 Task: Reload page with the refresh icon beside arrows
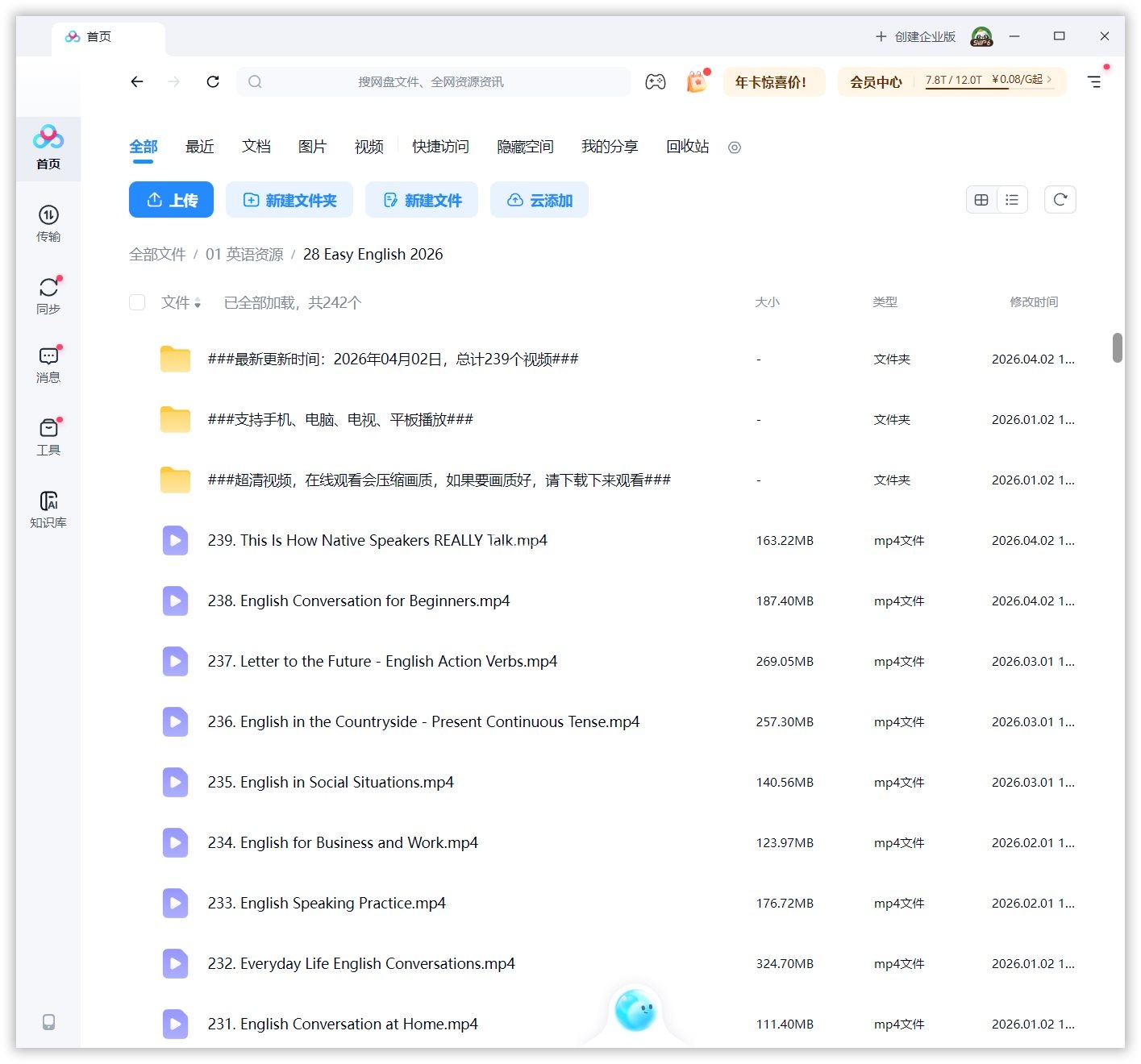click(213, 81)
